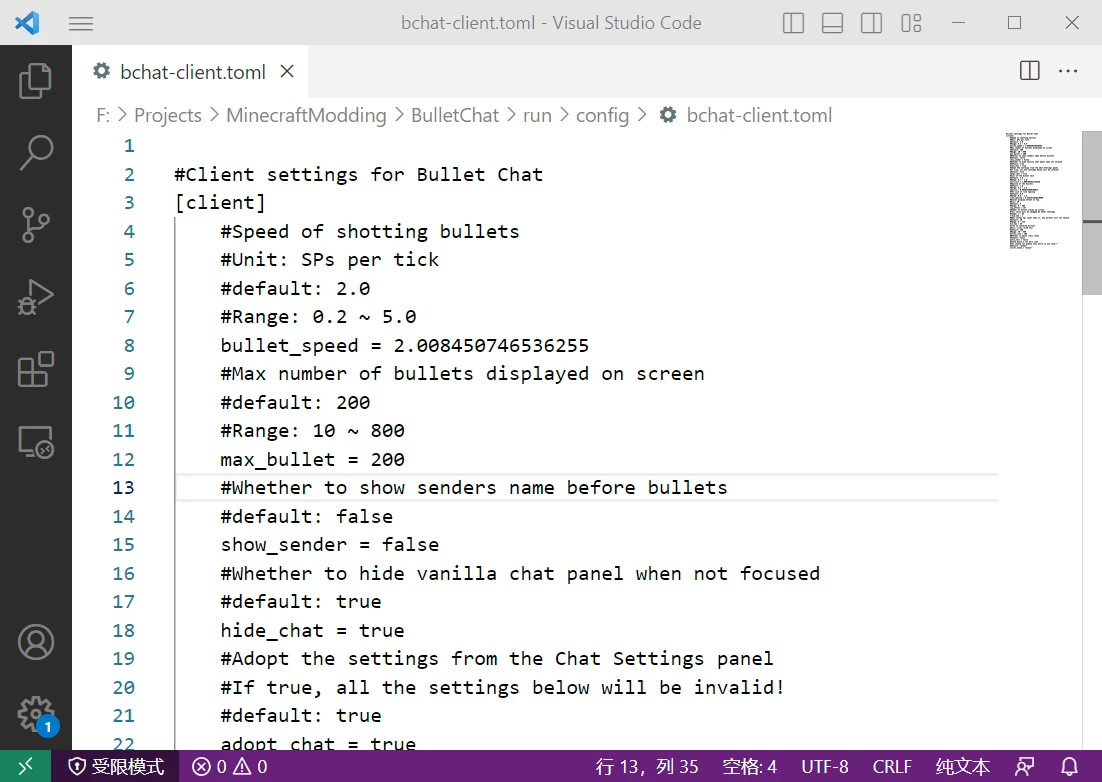Open the Extensions view

[x=35, y=370]
